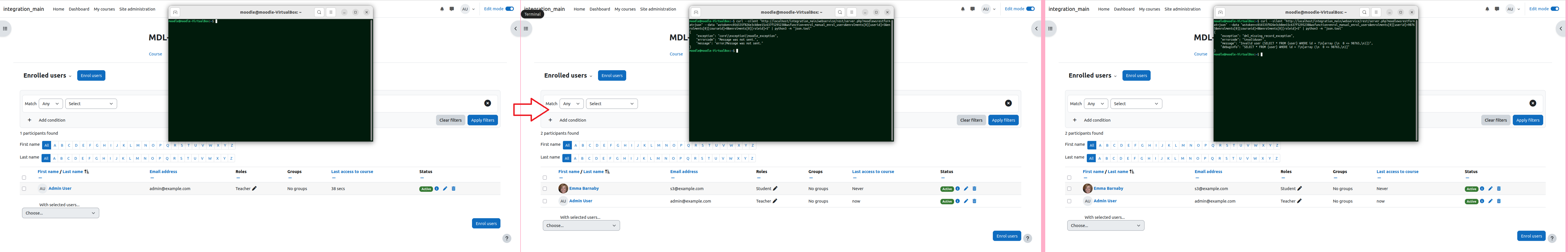Open Dashboard in first screenshot navbar

point(79,9)
